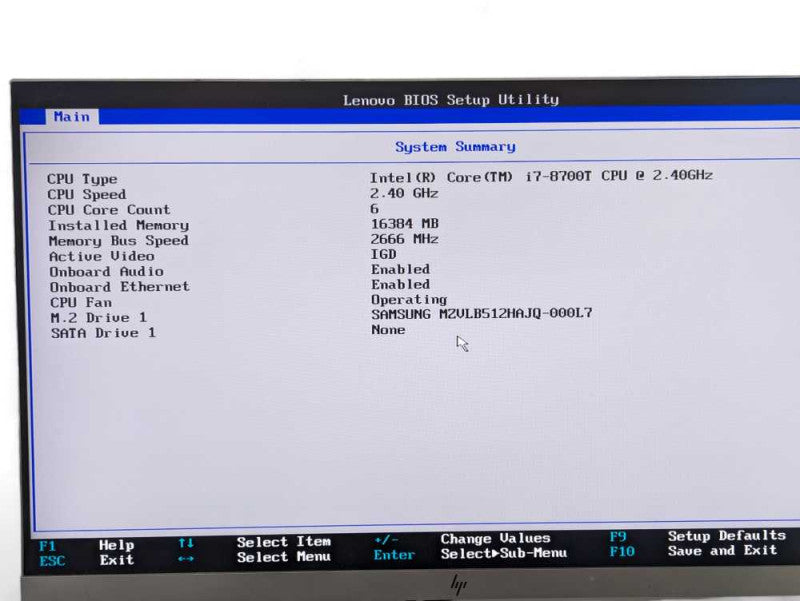Image resolution: width=800 pixels, height=601 pixels.
Task: Click the Enter key hint
Action: [394, 555]
